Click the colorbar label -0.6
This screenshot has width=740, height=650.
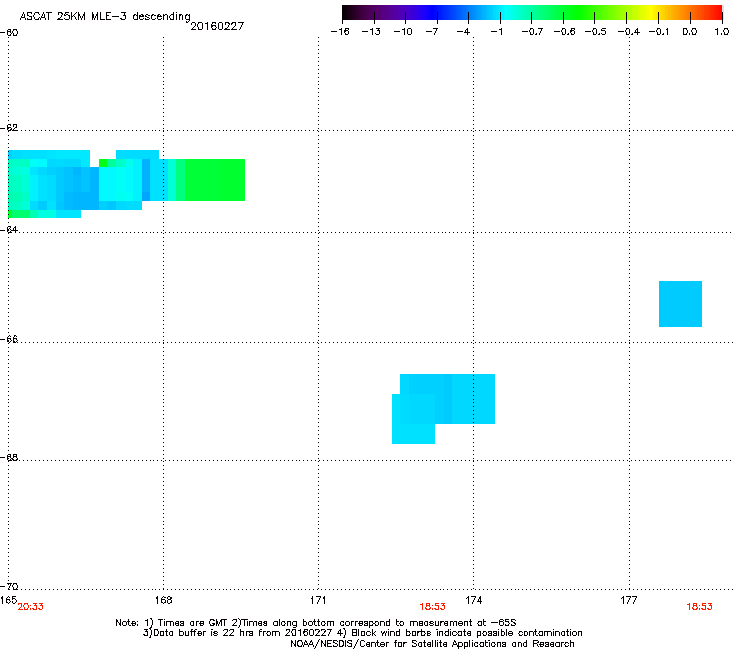point(564,32)
